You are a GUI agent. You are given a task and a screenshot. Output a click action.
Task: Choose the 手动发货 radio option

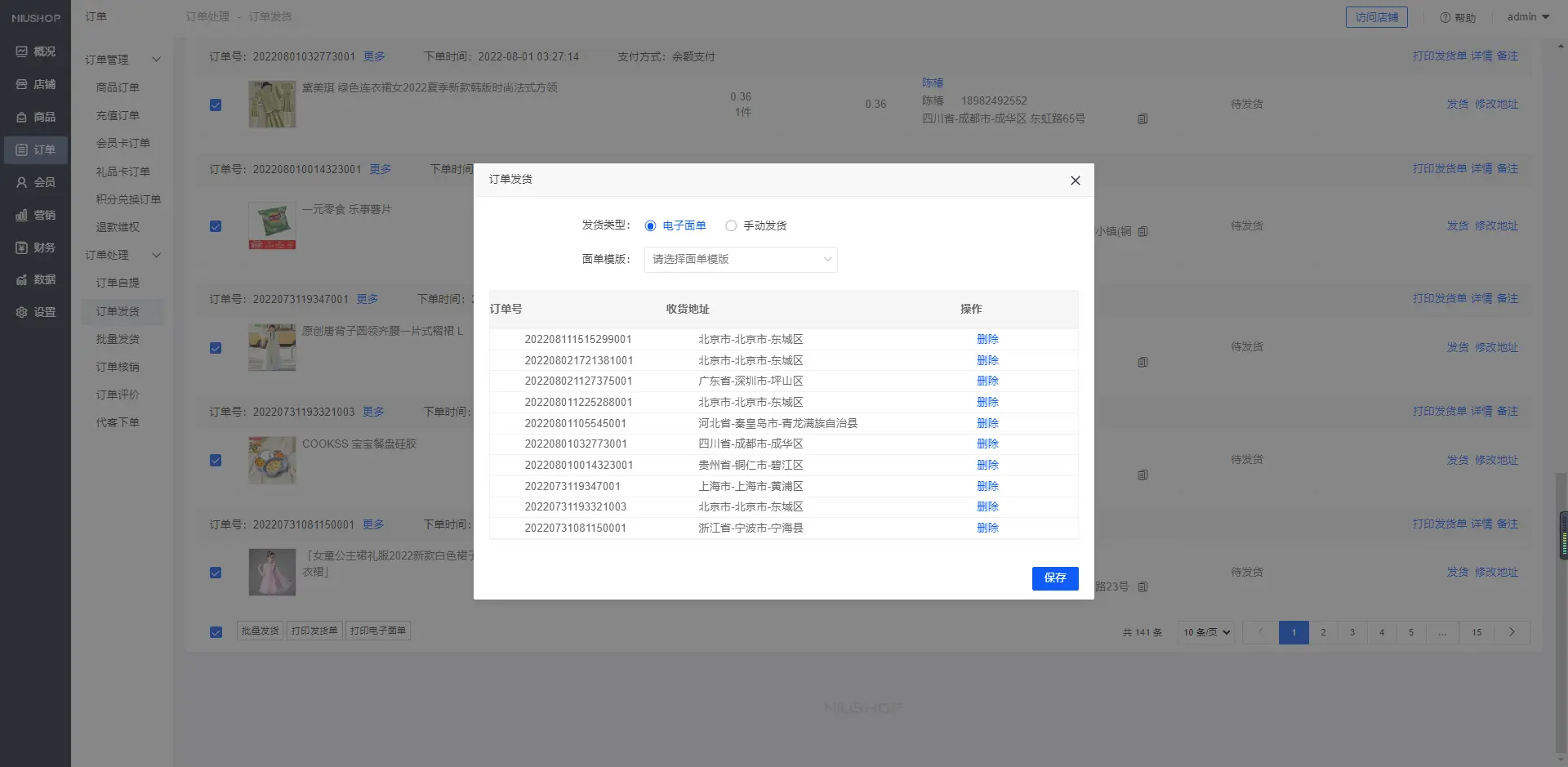click(x=731, y=226)
